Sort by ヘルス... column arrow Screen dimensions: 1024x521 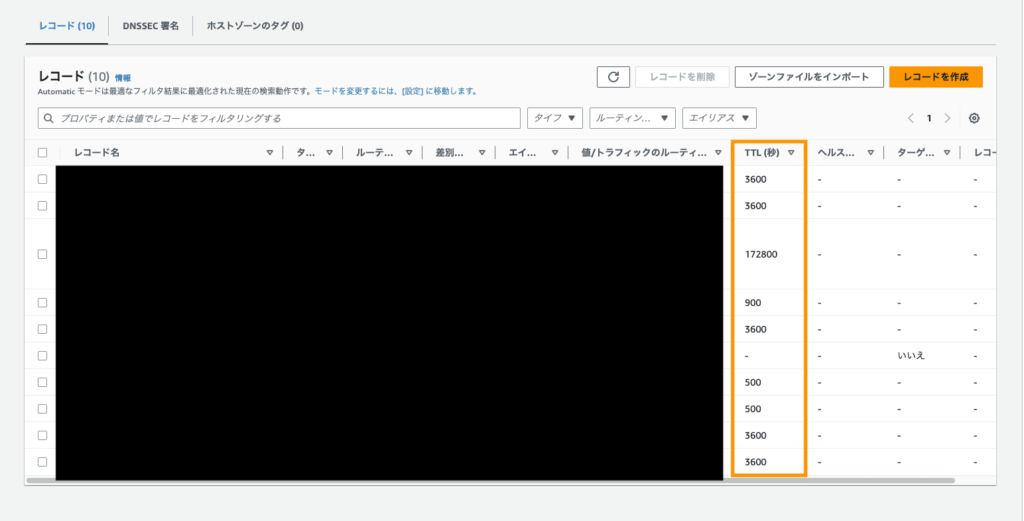pos(870,153)
